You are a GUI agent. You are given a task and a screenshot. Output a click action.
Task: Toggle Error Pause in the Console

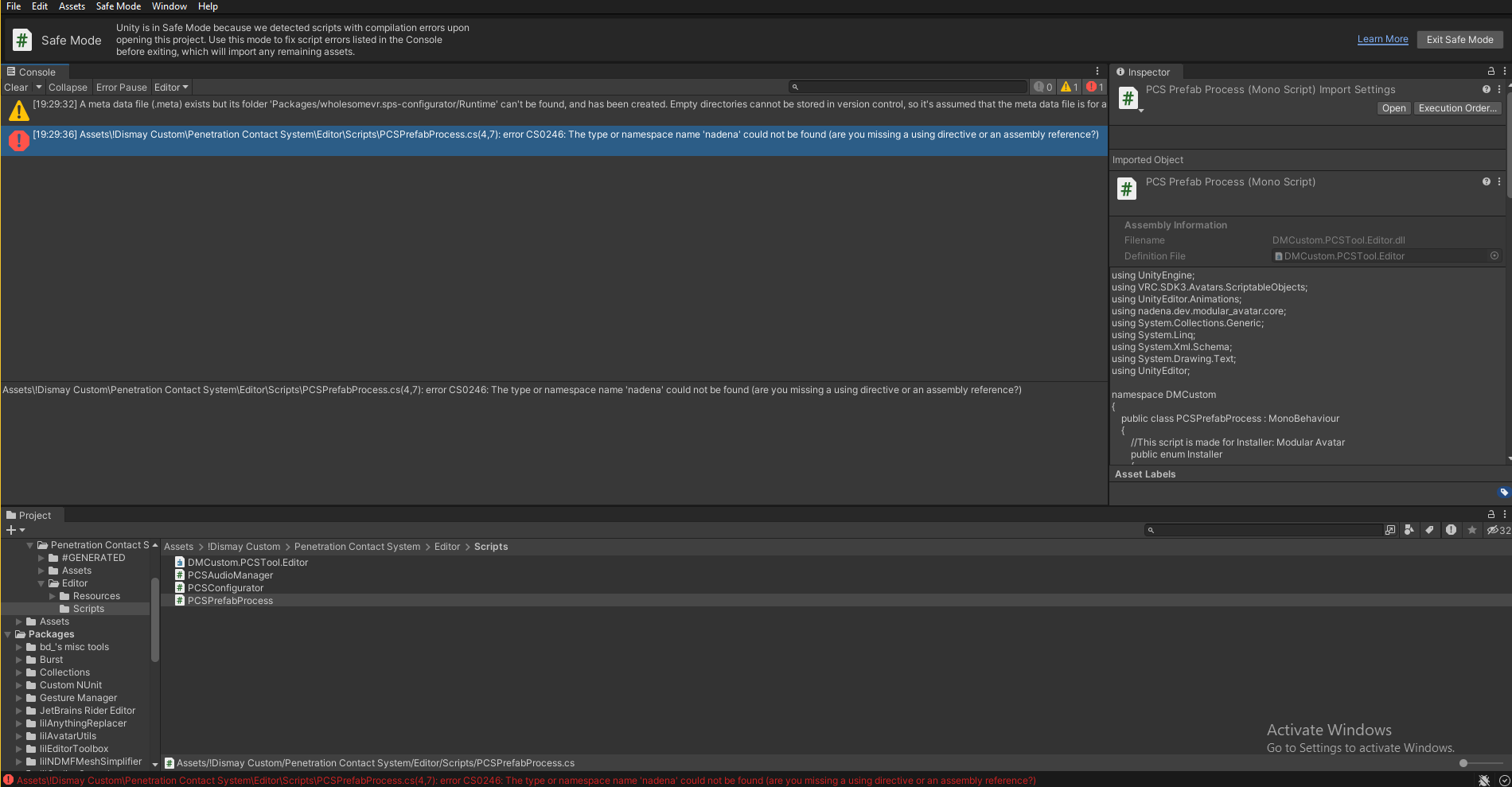tap(122, 88)
